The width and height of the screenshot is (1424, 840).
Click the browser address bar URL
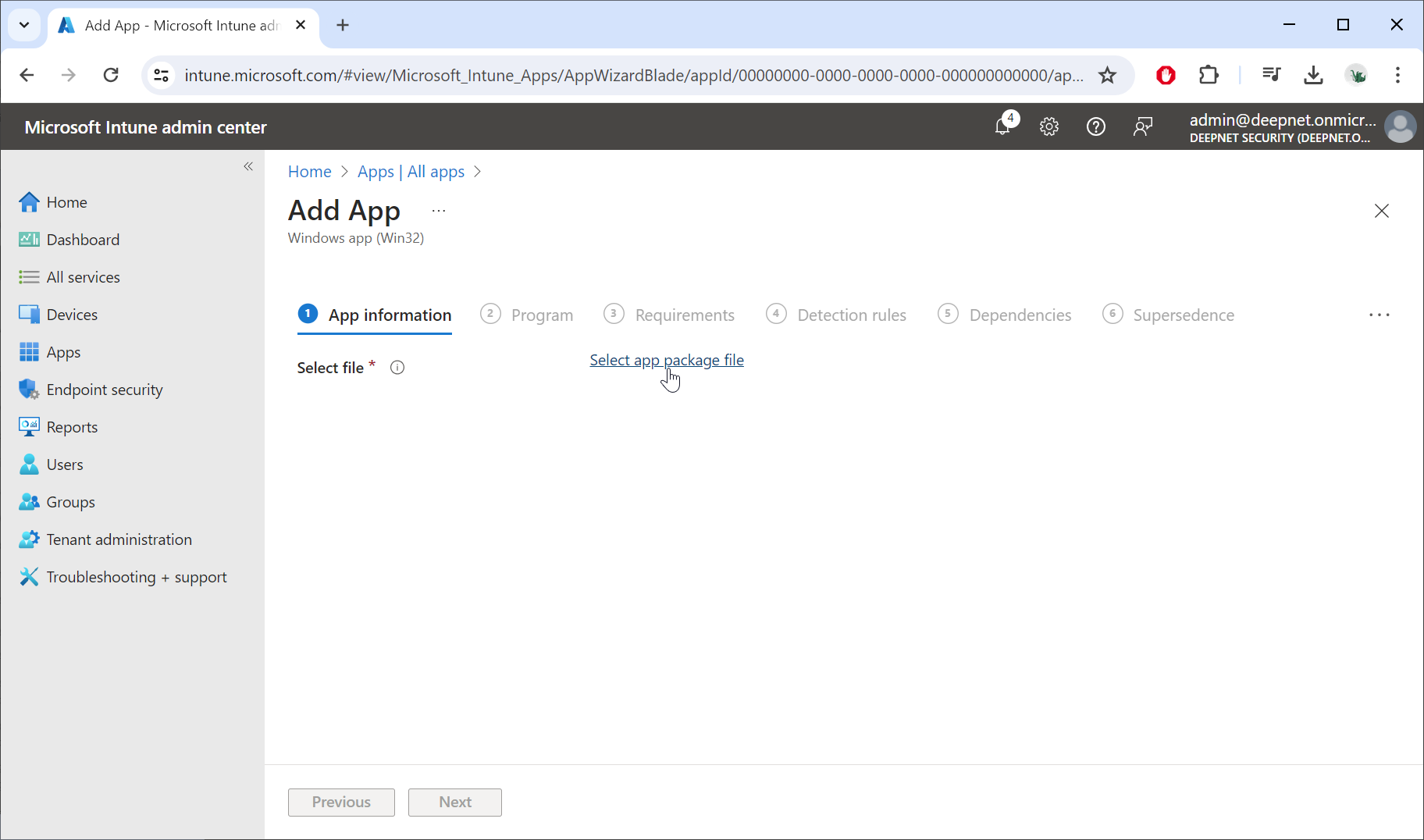pyautogui.click(x=632, y=75)
